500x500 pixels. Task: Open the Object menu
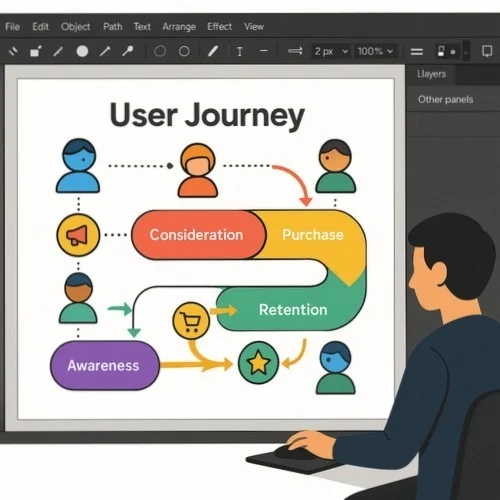point(75,27)
